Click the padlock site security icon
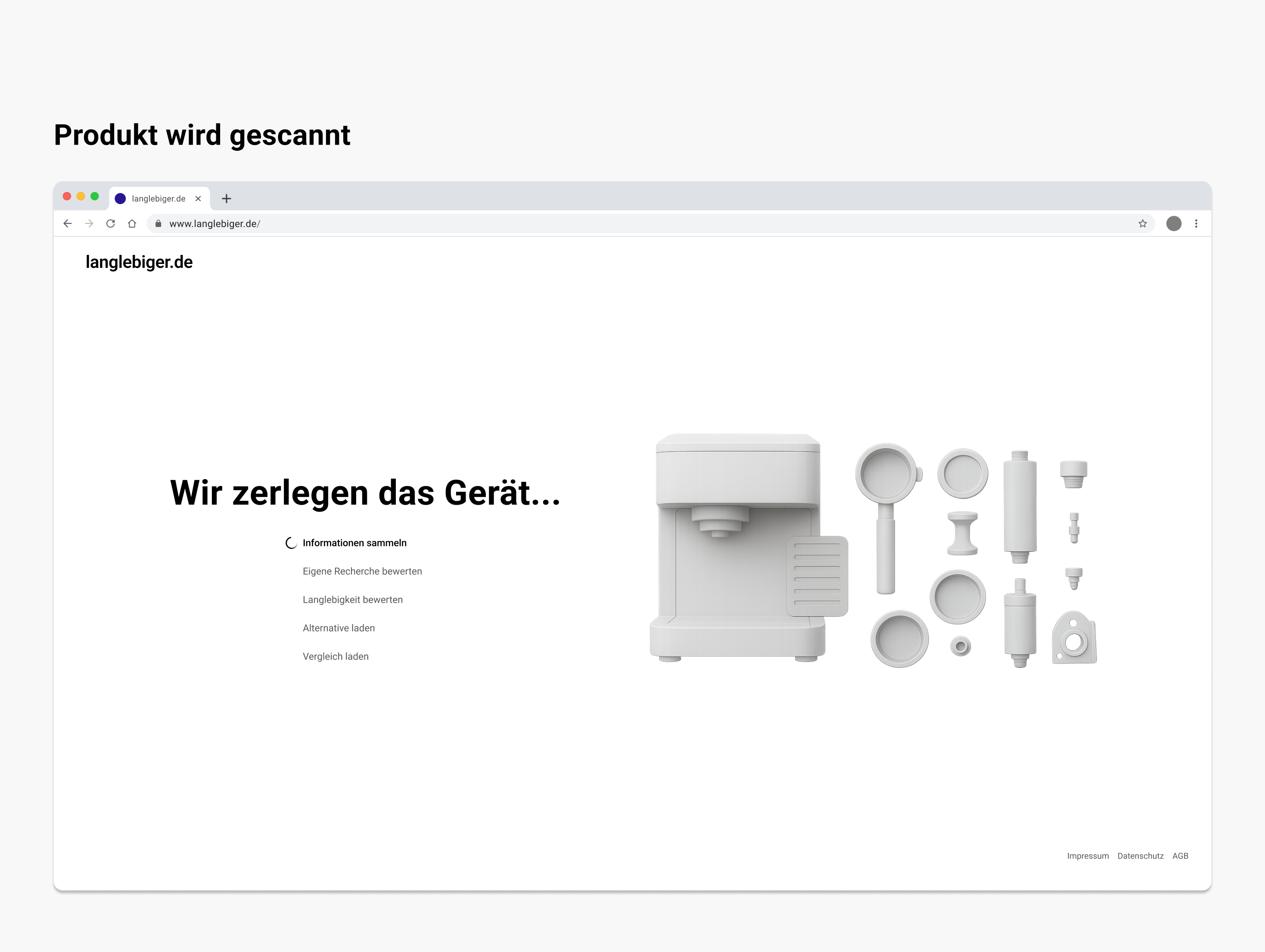 (159, 223)
